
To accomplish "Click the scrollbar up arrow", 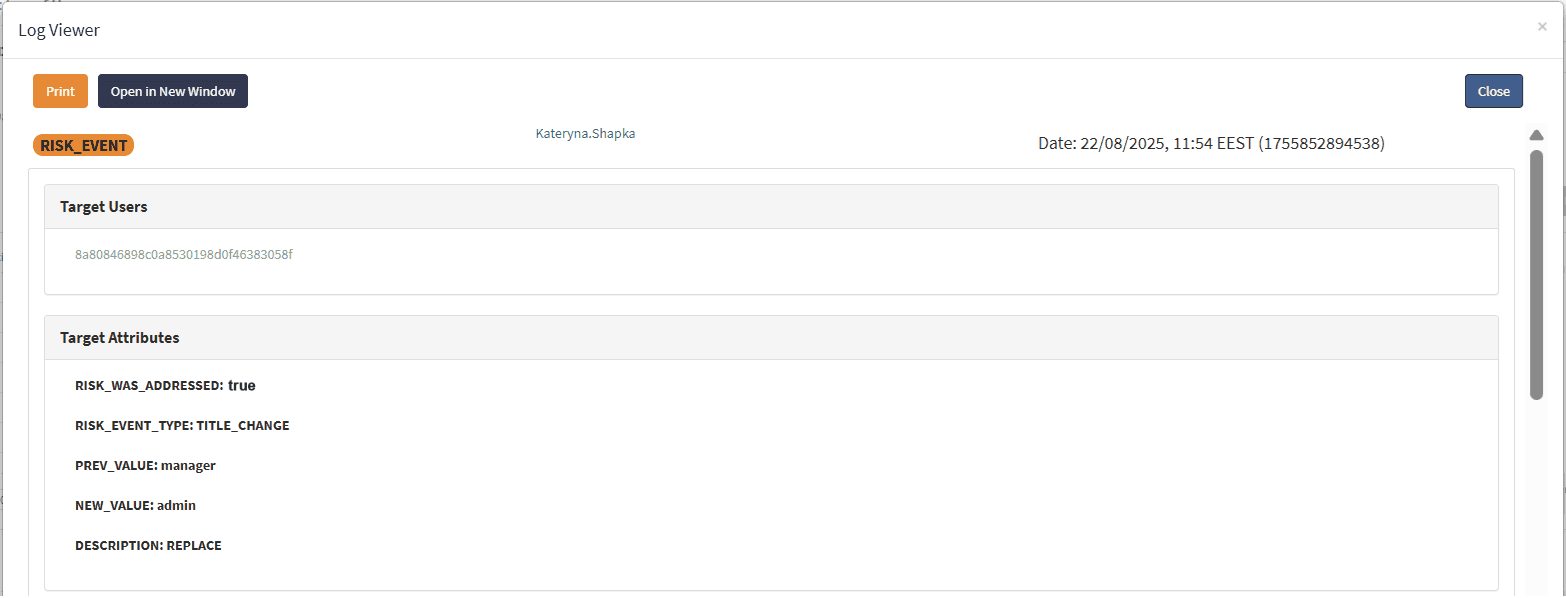I will coord(1537,136).
